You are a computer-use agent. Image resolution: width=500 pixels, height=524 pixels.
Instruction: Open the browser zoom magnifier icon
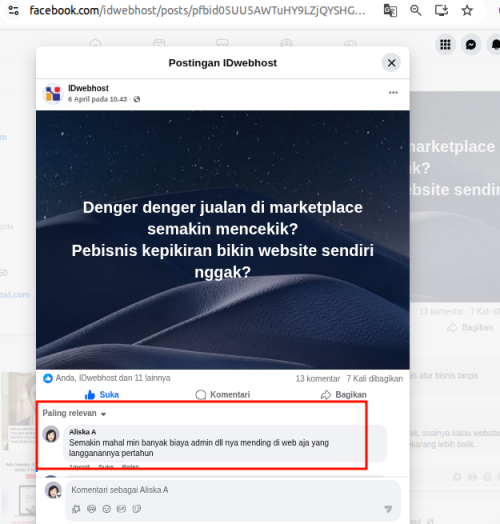tap(415, 10)
